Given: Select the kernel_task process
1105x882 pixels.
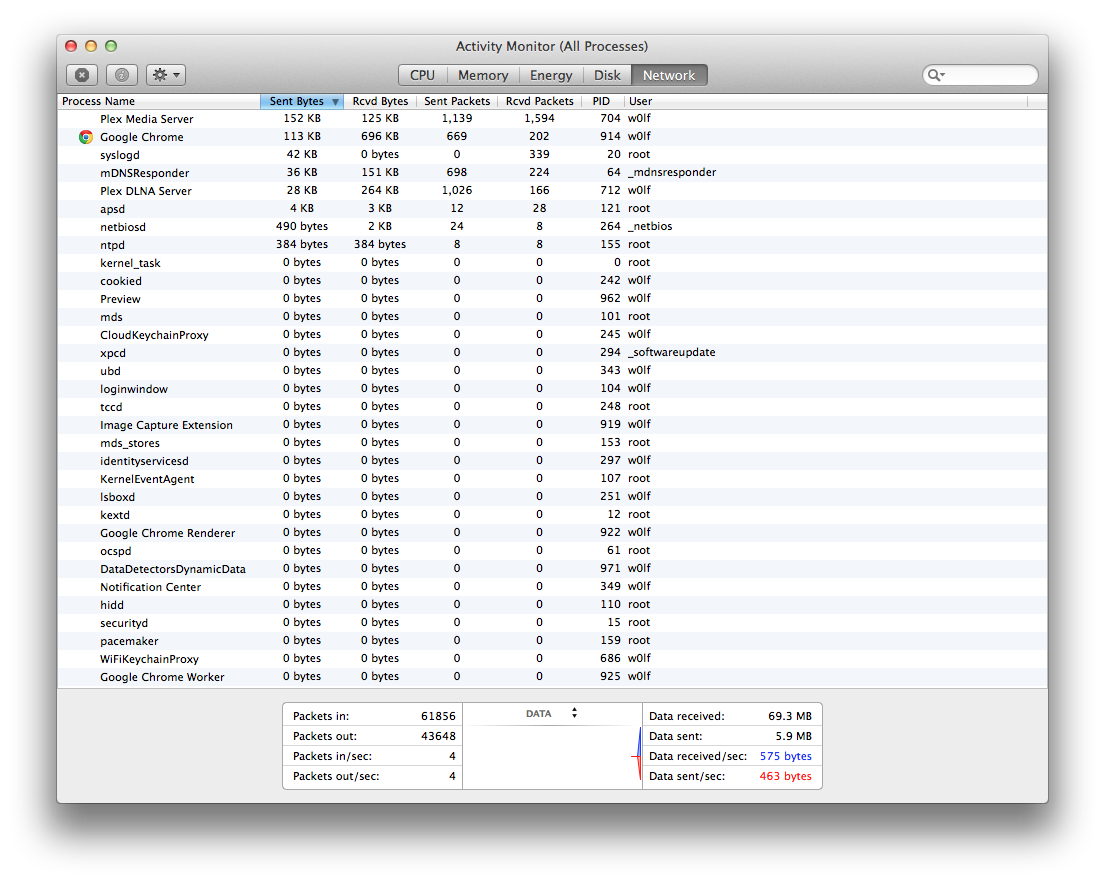Looking at the screenshot, I should point(552,263).
